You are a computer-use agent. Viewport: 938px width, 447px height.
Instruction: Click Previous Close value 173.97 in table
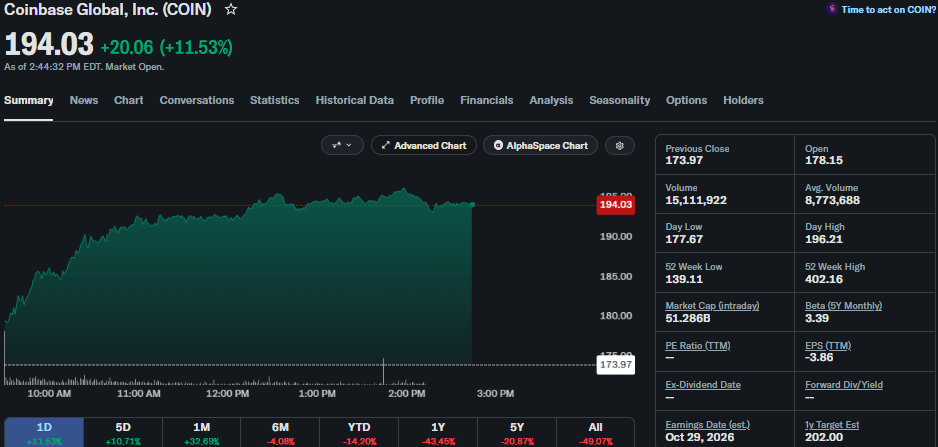click(684, 160)
